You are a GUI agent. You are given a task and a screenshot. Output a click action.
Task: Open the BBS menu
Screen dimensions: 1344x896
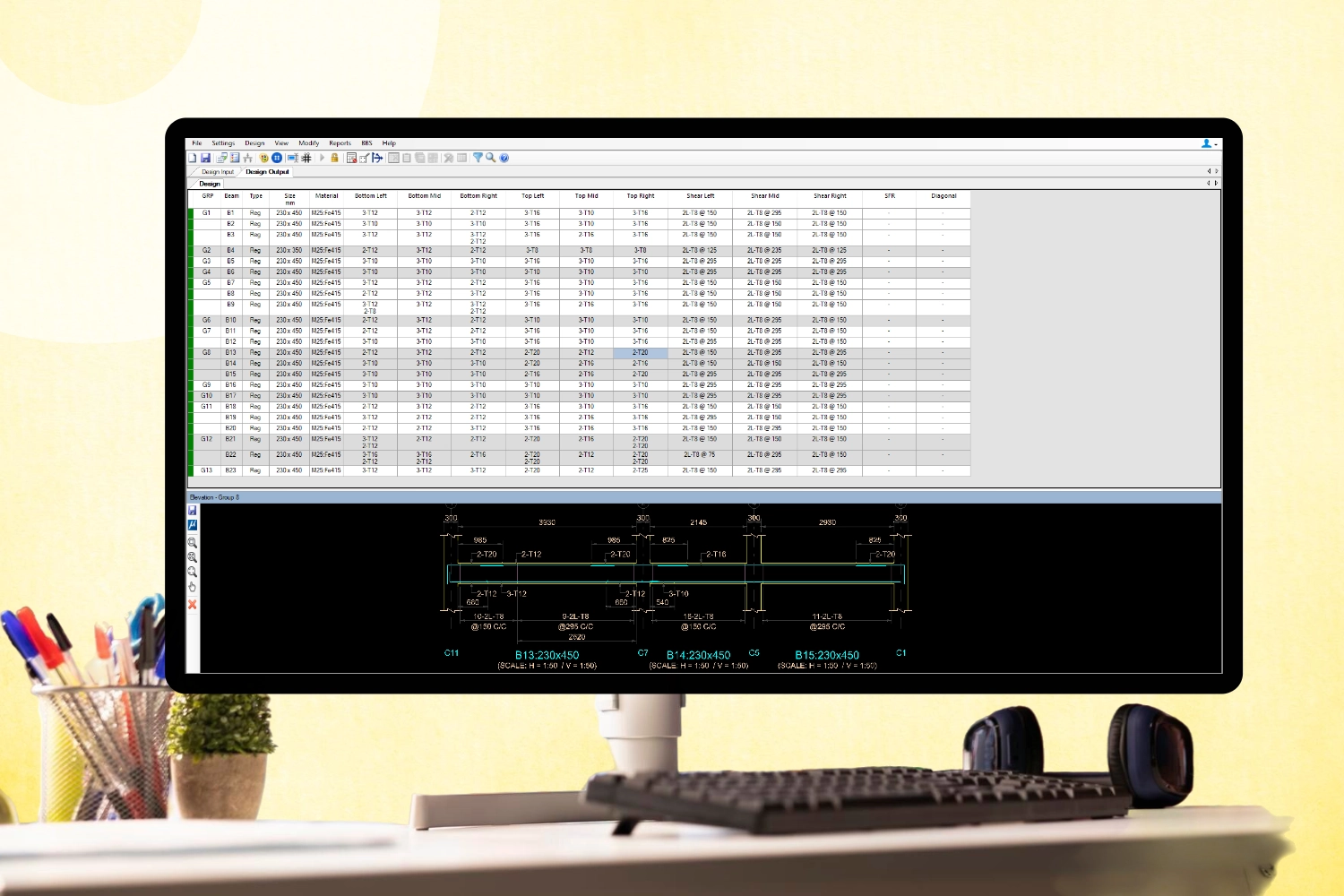(366, 143)
